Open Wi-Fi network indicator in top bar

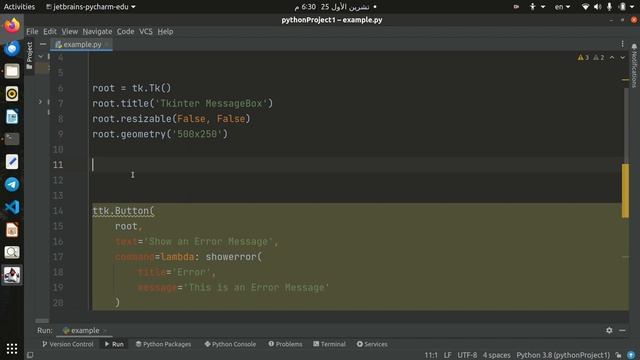coord(585,7)
